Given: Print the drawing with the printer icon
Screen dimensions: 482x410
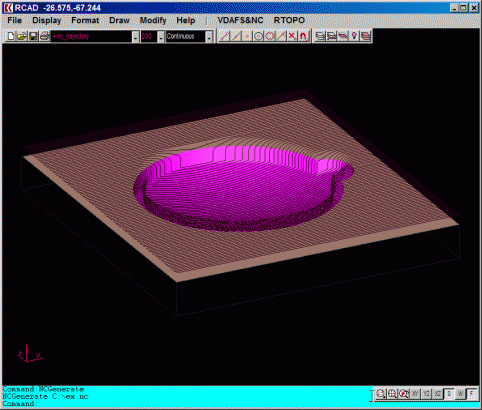Looking at the screenshot, I should point(44,36).
